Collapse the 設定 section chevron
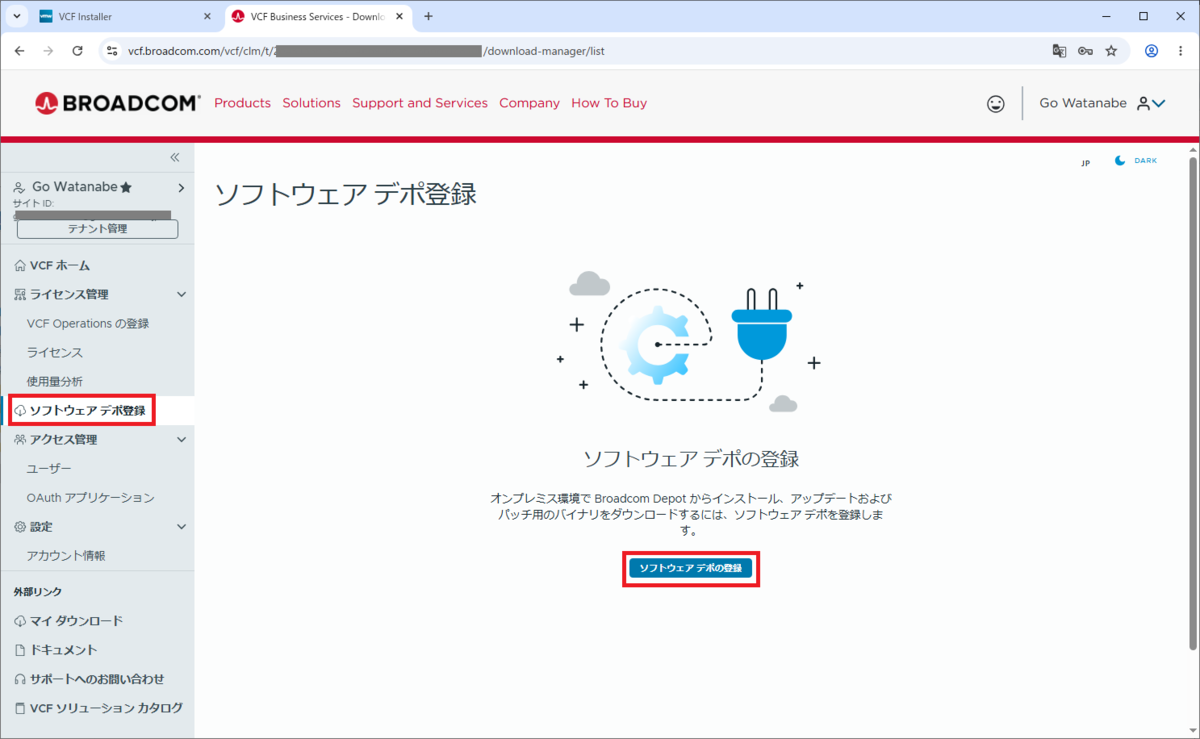The image size is (1200, 739). pos(181,526)
